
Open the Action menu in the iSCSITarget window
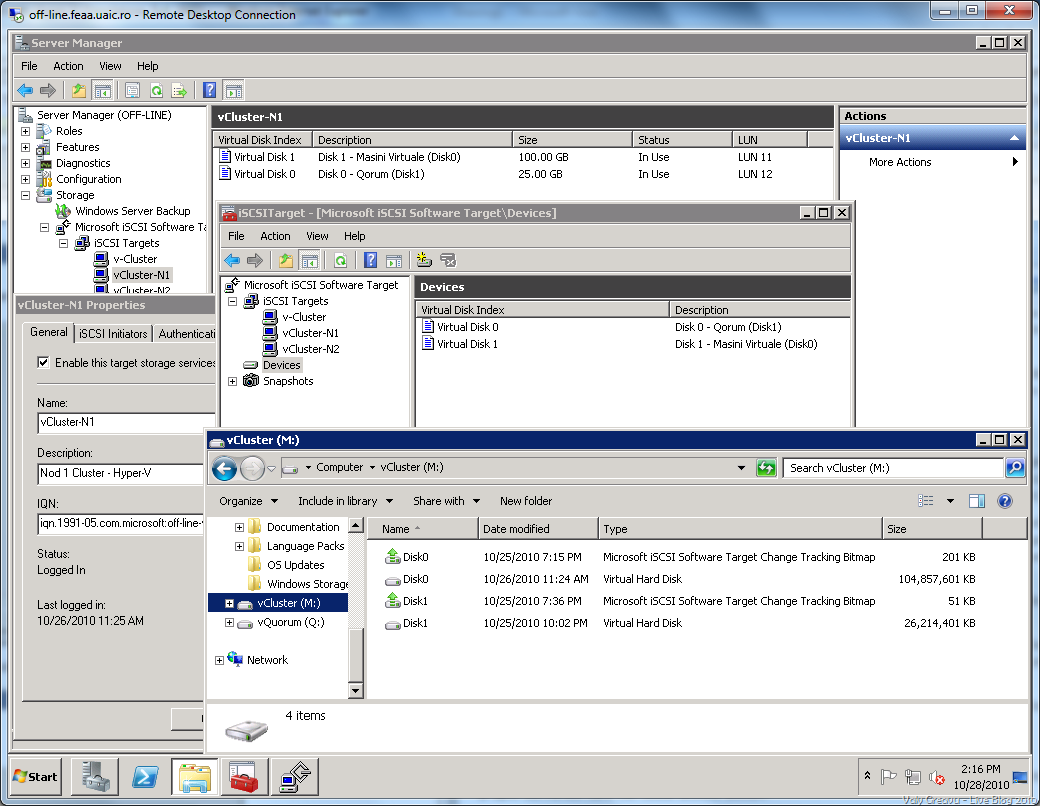(275, 236)
